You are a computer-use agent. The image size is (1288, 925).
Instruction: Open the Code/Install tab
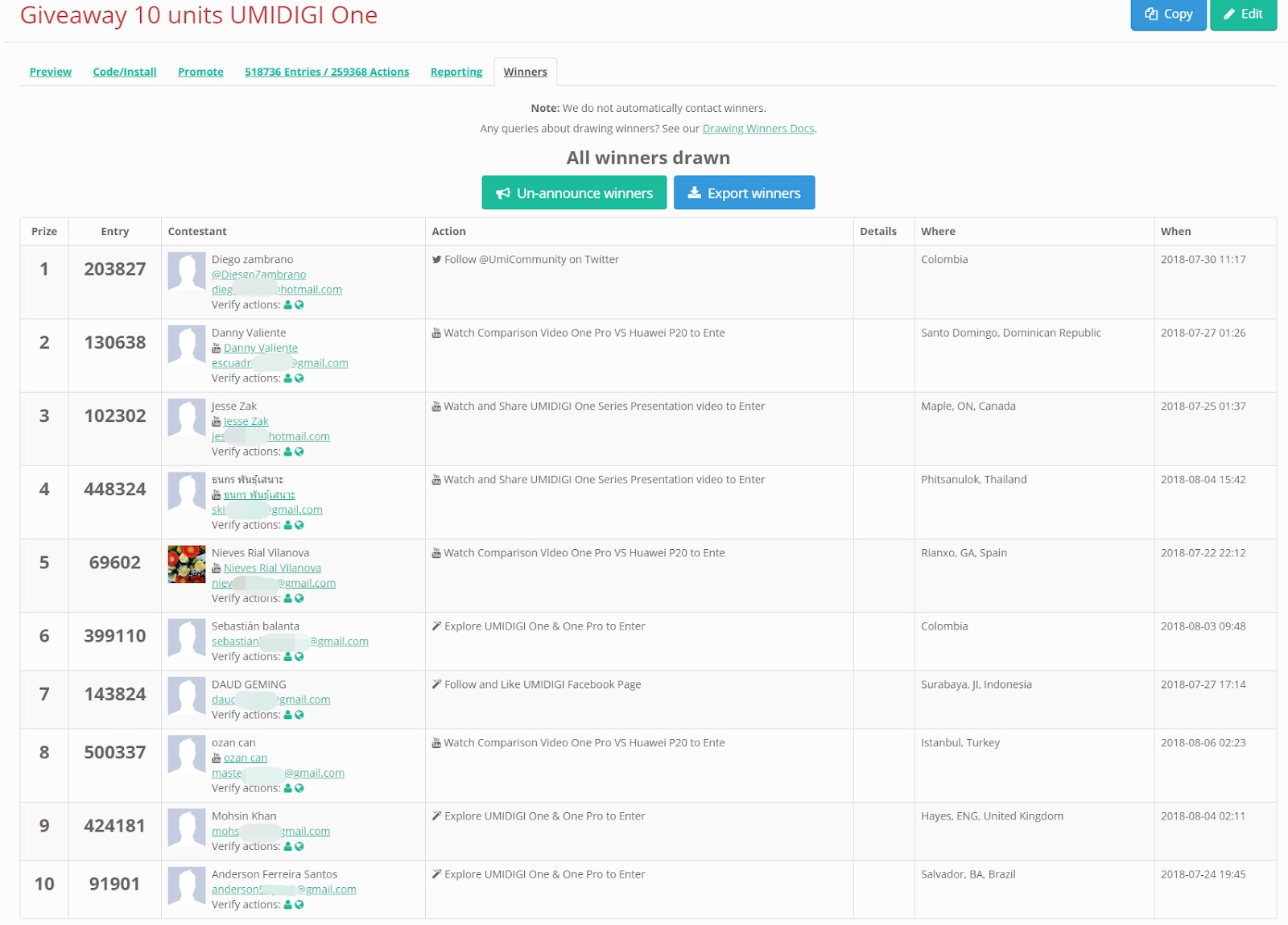click(x=125, y=72)
